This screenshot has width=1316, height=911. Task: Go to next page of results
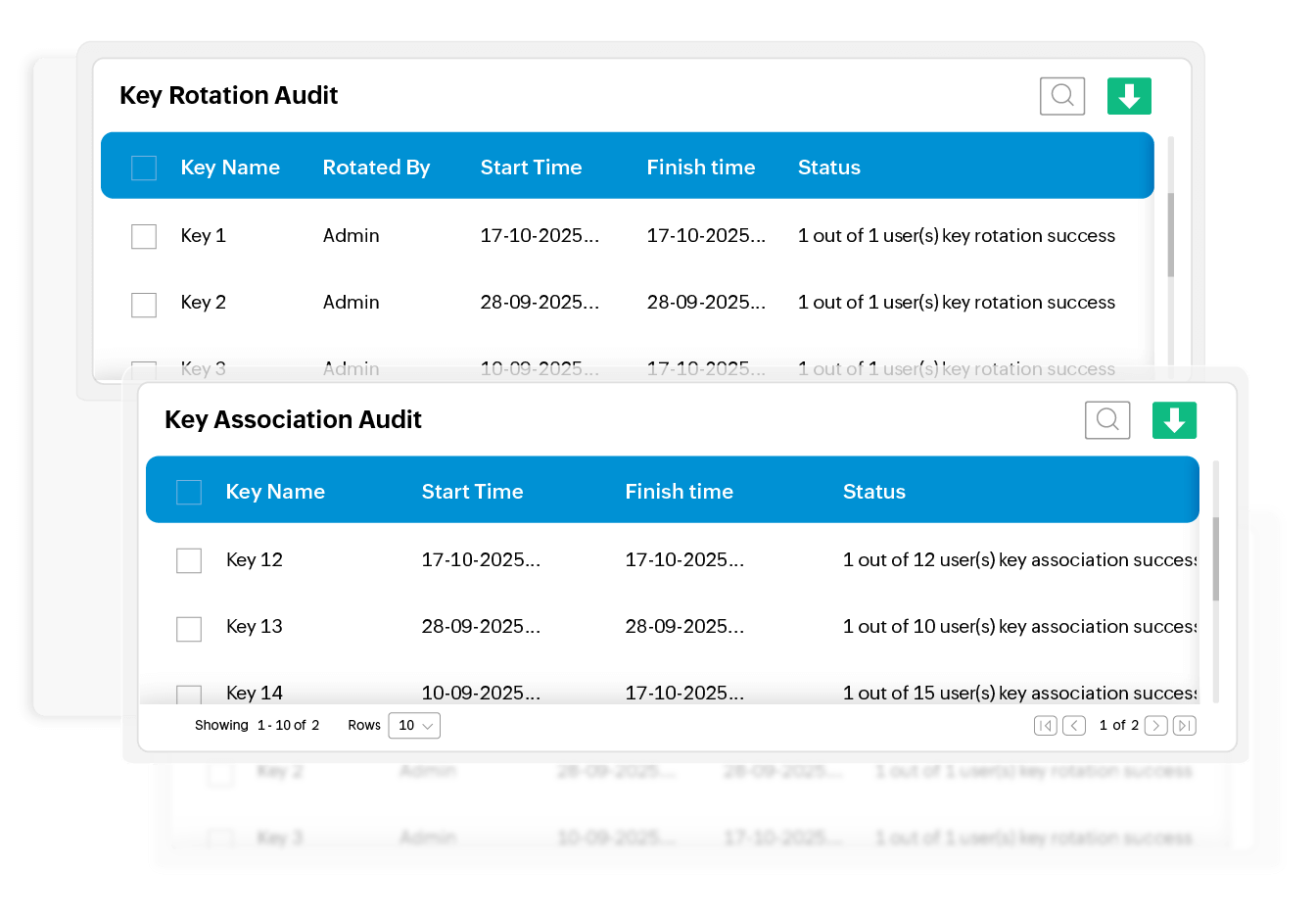tap(1155, 726)
